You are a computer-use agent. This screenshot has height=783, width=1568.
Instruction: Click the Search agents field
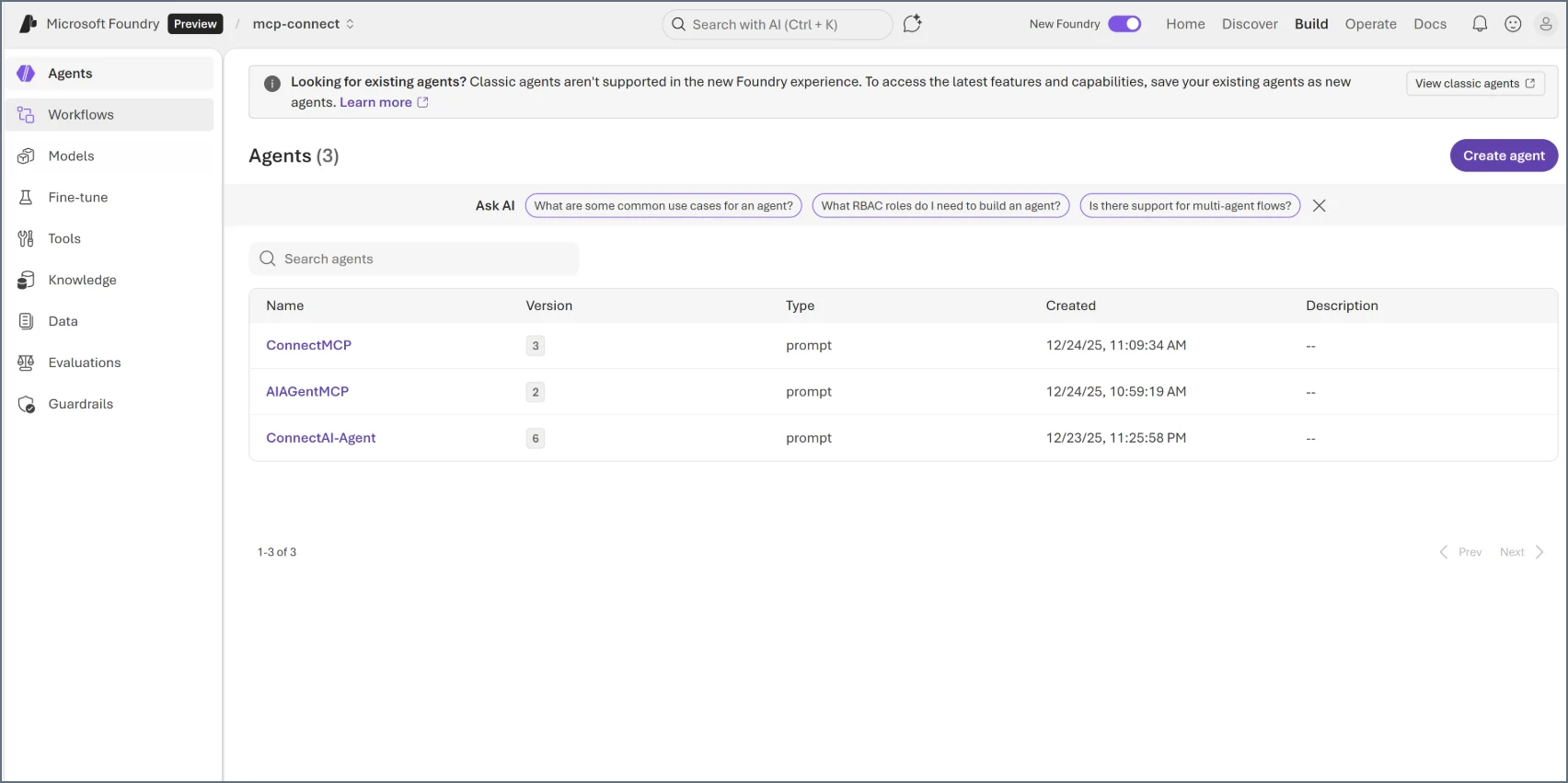(x=414, y=259)
